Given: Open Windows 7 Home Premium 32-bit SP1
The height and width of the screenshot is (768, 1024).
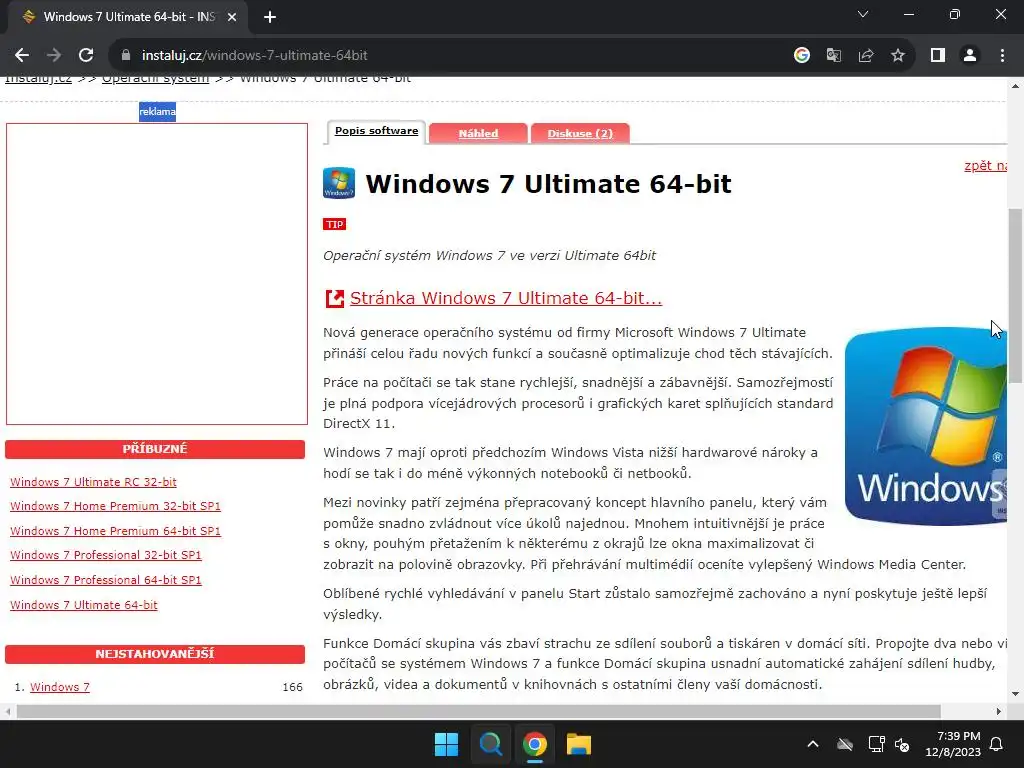Looking at the screenshot, I should pyautogui.click(x=116, y=506).
